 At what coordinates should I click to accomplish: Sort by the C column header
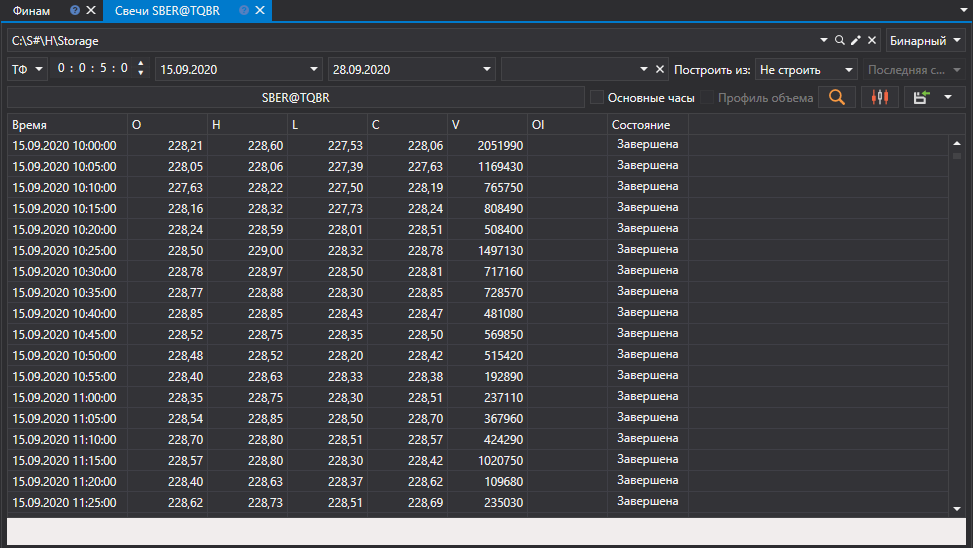(x=408, y=125)
